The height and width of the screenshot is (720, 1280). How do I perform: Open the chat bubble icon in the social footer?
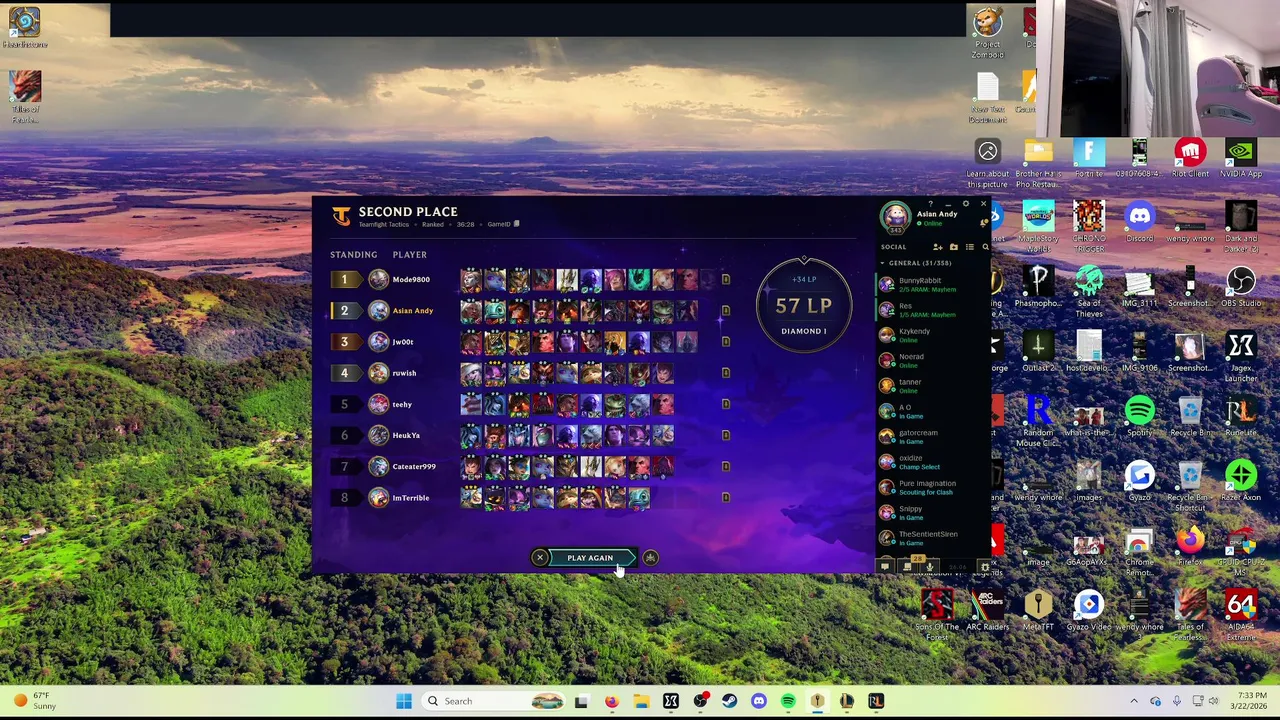885,567
